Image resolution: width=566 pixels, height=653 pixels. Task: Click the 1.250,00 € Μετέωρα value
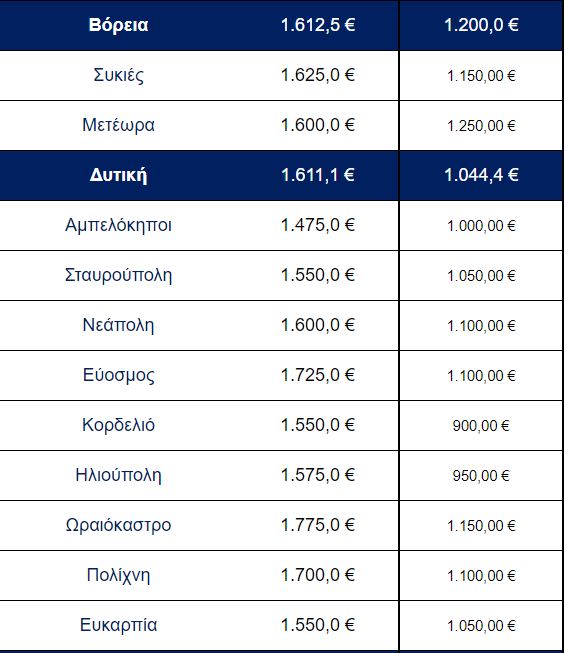[x=481, y=126]
